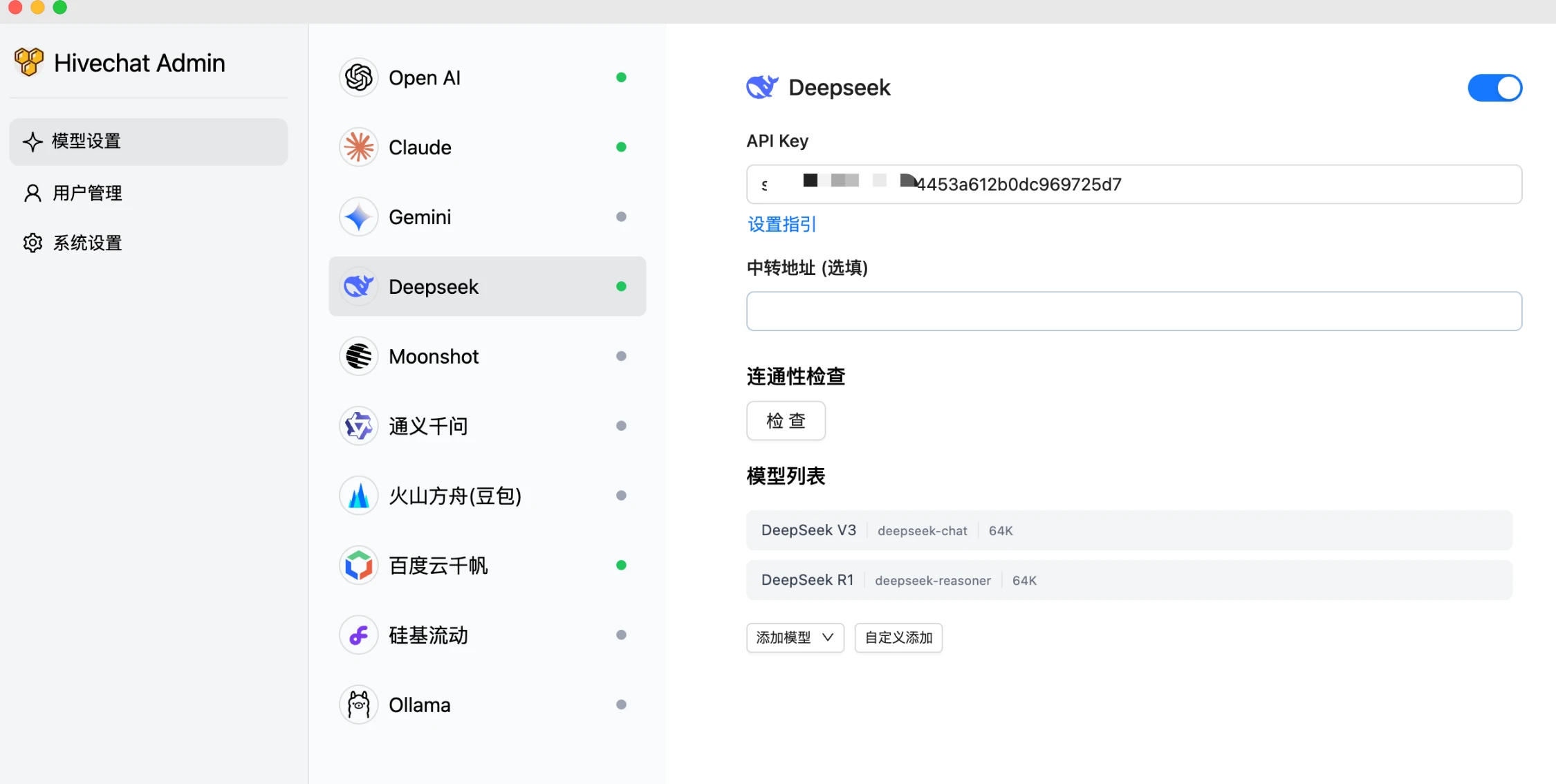Click the Hivechat Admin title text

(x=140, y=63)
